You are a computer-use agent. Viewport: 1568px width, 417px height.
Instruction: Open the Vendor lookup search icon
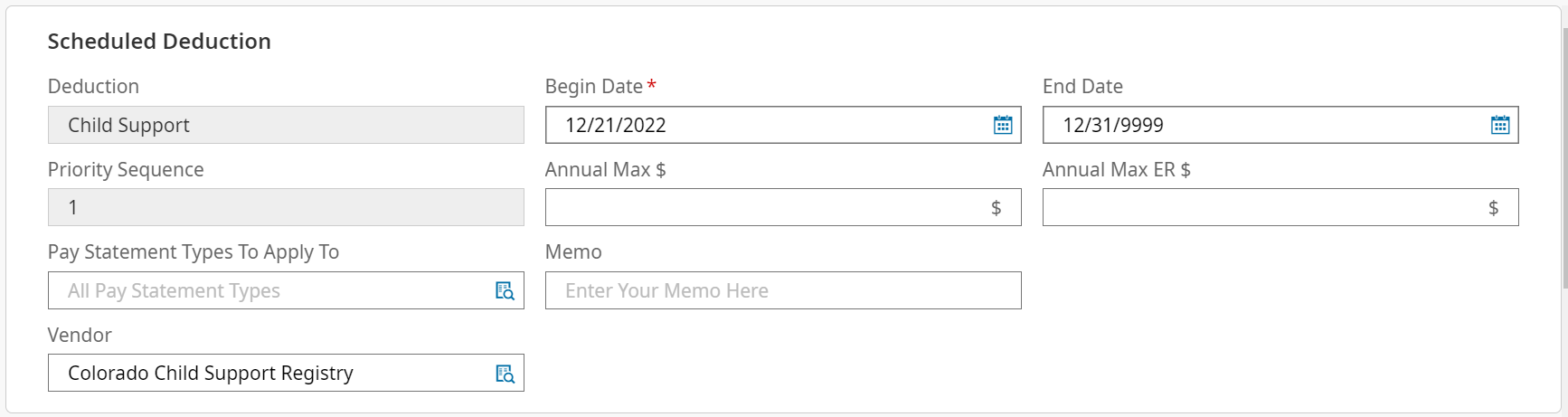pos(505,374)
